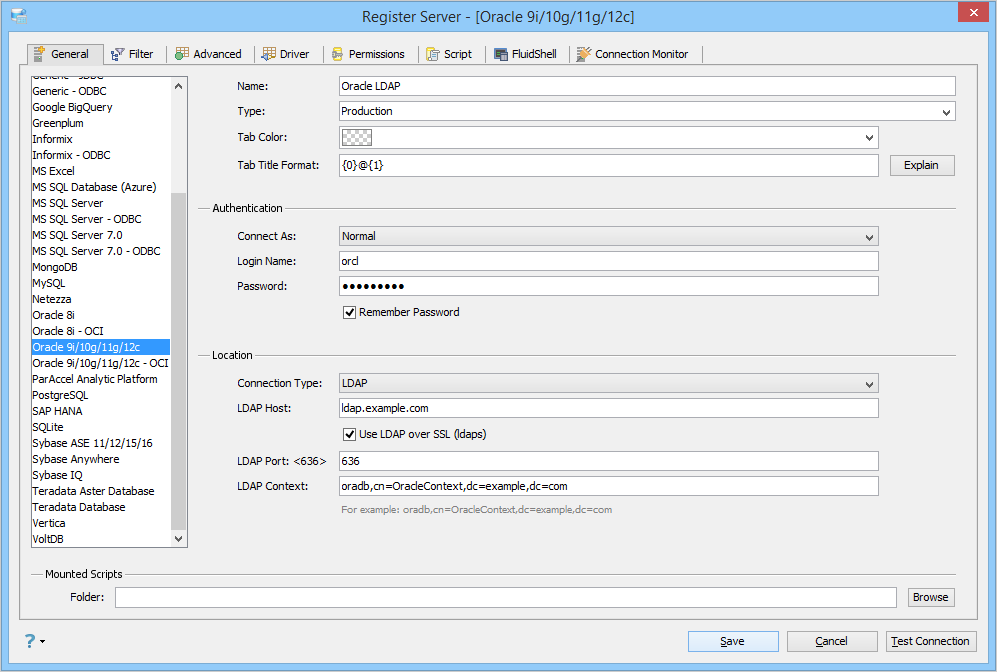The width and height of the screenshot is (997, 672).
Task: Click the Connection Monitor tab icon
Action: tap(584, 54)
